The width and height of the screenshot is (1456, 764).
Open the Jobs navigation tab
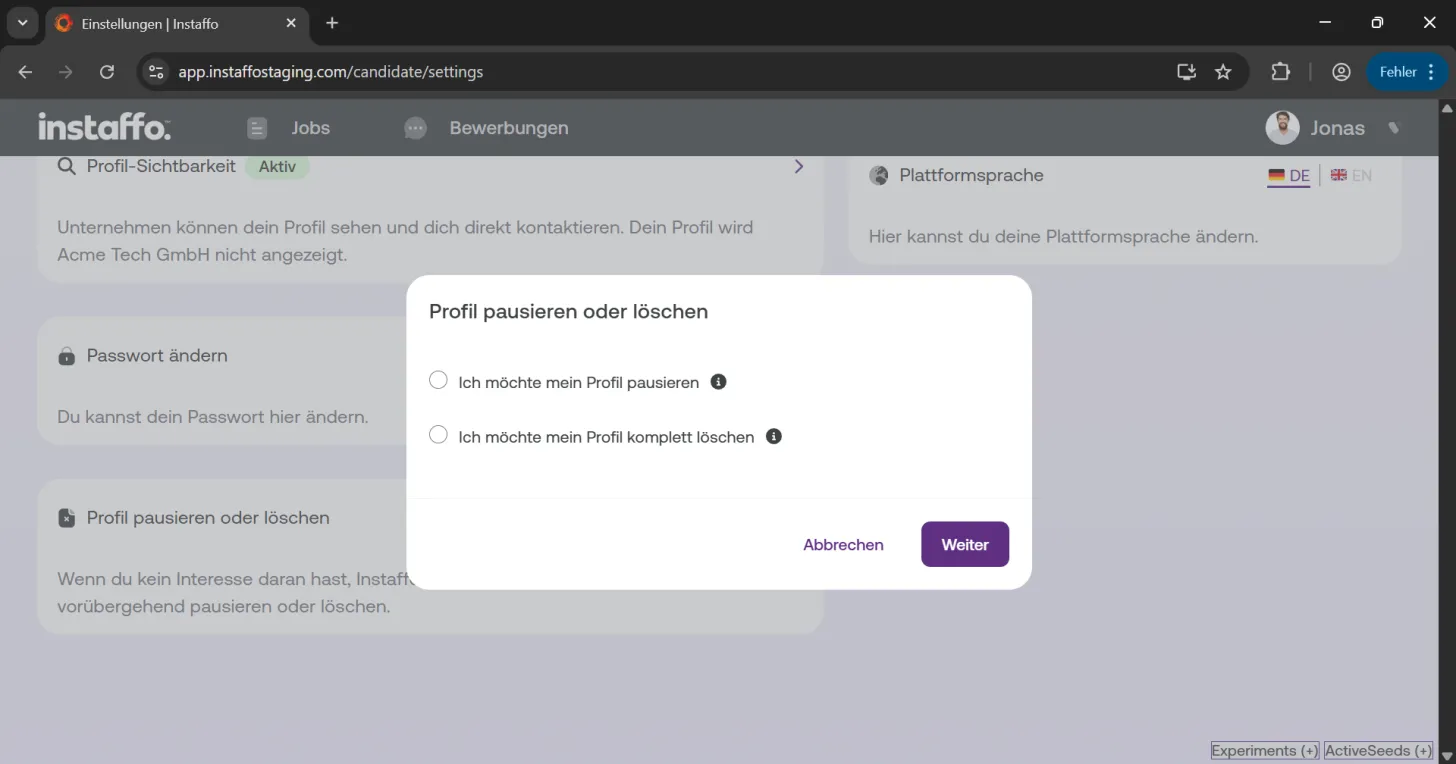coord(288,128)
